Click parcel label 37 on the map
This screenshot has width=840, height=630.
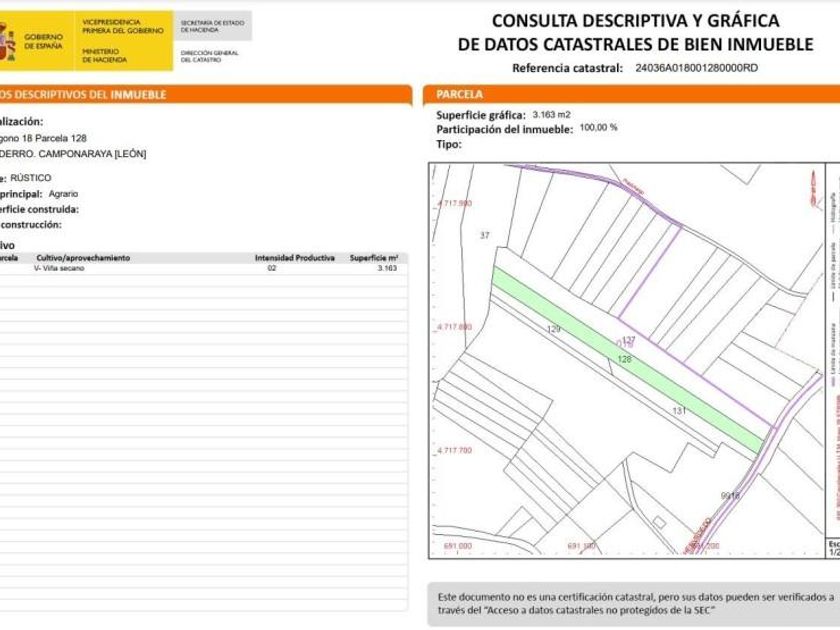485,235
